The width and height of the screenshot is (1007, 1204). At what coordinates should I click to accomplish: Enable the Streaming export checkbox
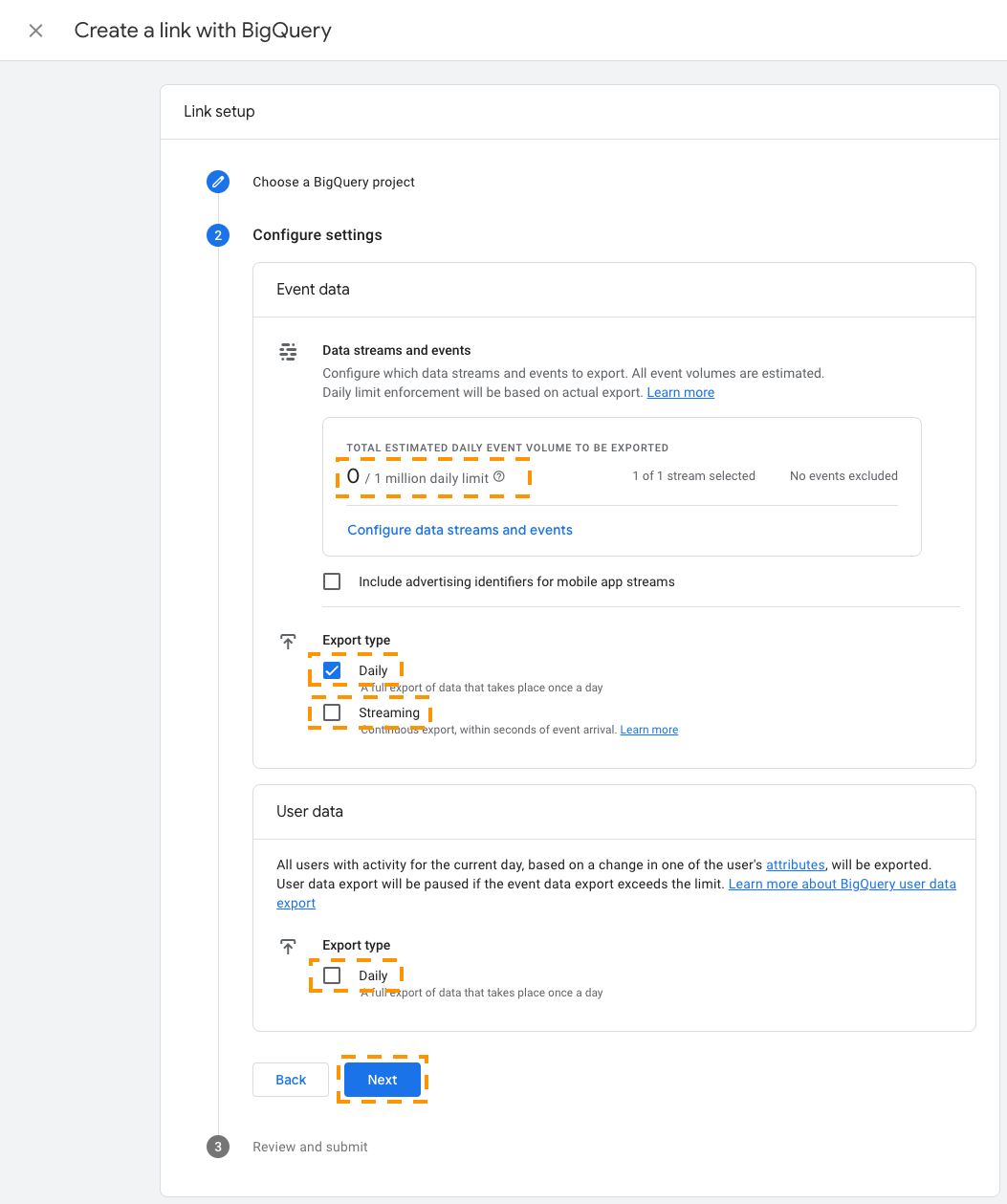pyautogui.click(x=332, y=712)
